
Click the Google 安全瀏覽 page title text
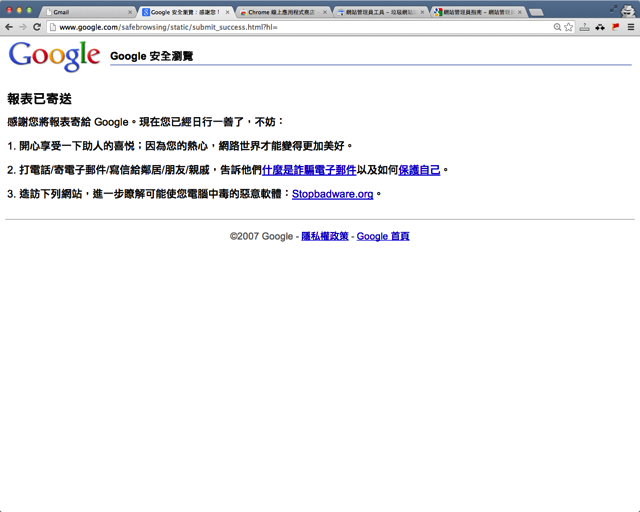[x=151, y=56]
